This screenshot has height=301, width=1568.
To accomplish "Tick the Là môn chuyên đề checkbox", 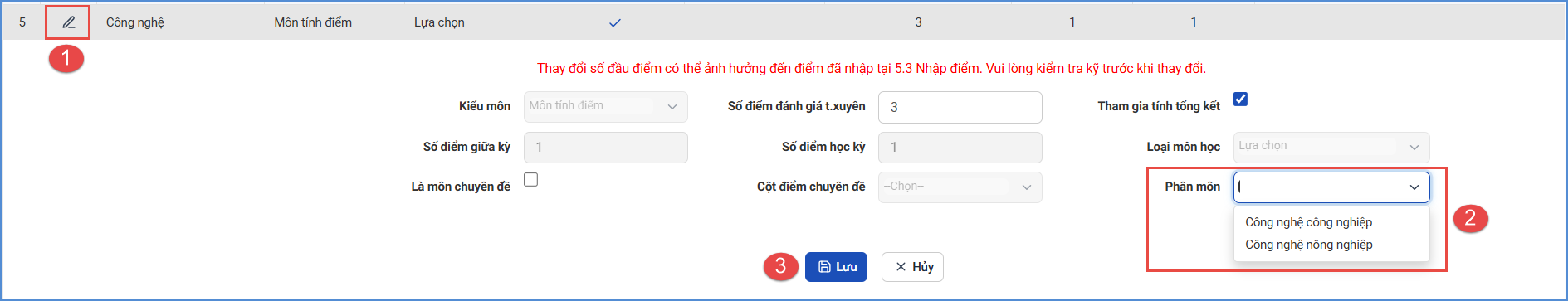I will point(531,179).
